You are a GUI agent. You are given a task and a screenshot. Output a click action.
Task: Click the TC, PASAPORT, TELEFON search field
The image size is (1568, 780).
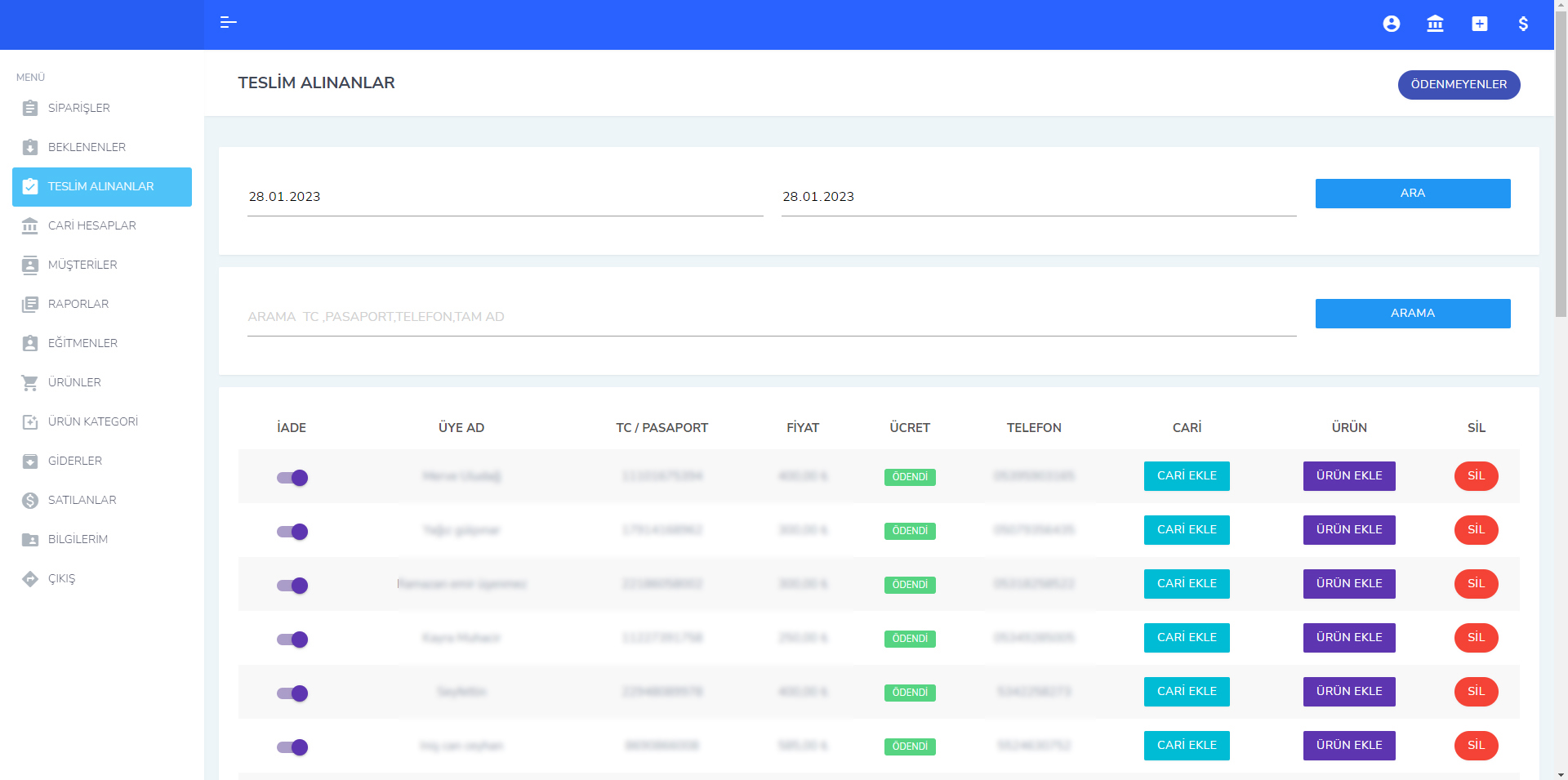(772, 317)
